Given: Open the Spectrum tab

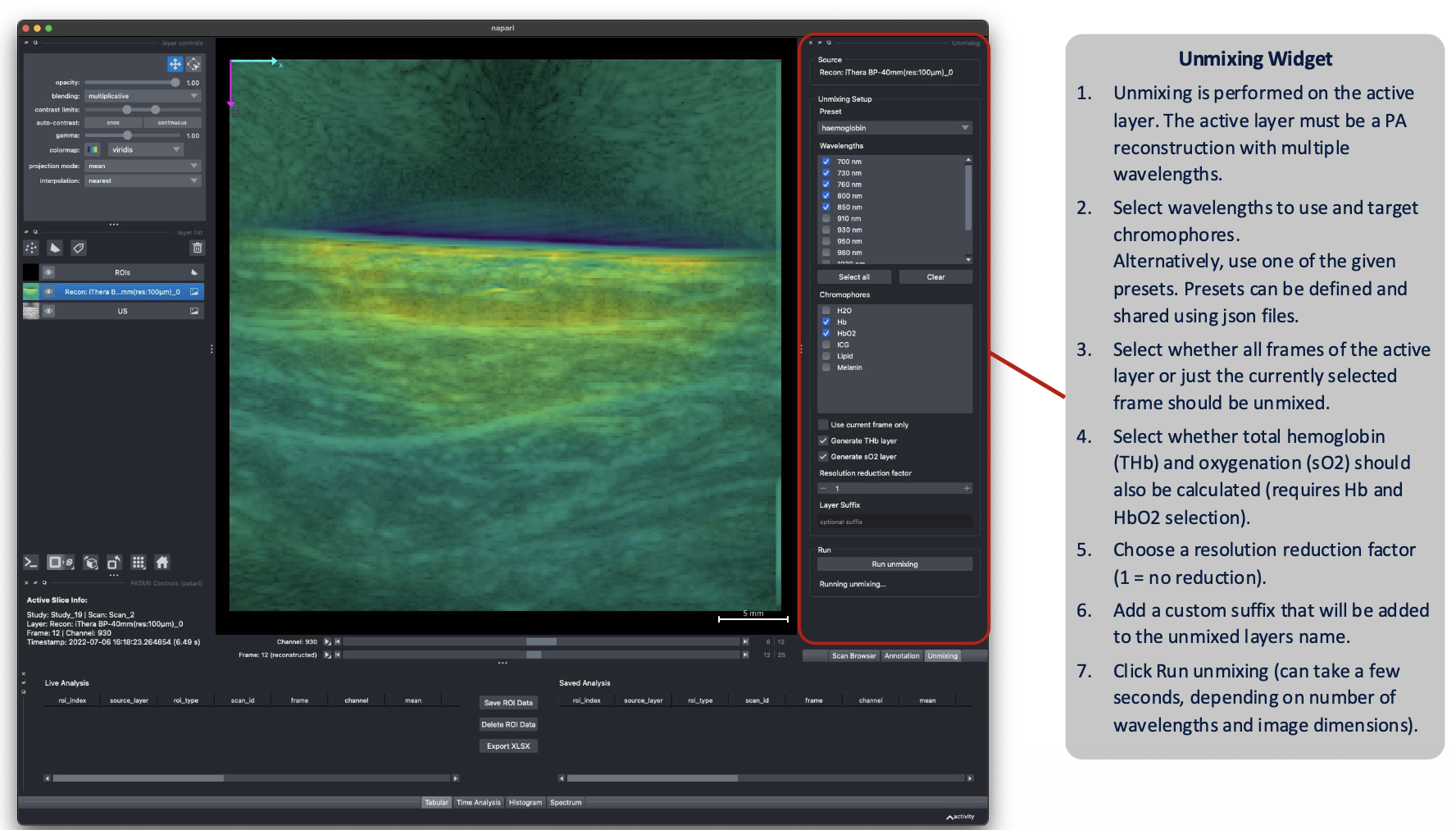Looking at the screenshot, I should [566, 803].
